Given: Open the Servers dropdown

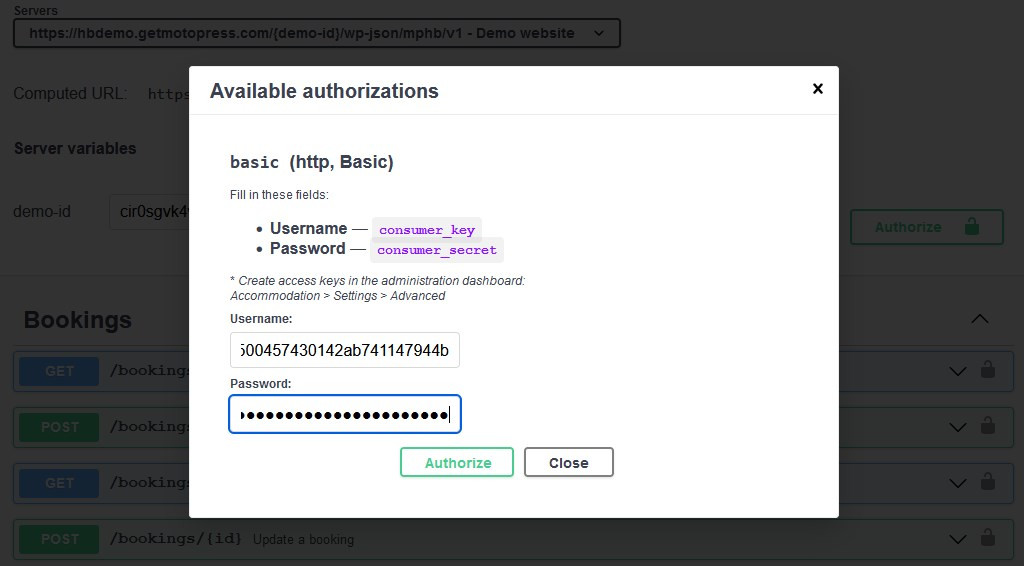Looking at the screenshot, I should pos(316,33).
